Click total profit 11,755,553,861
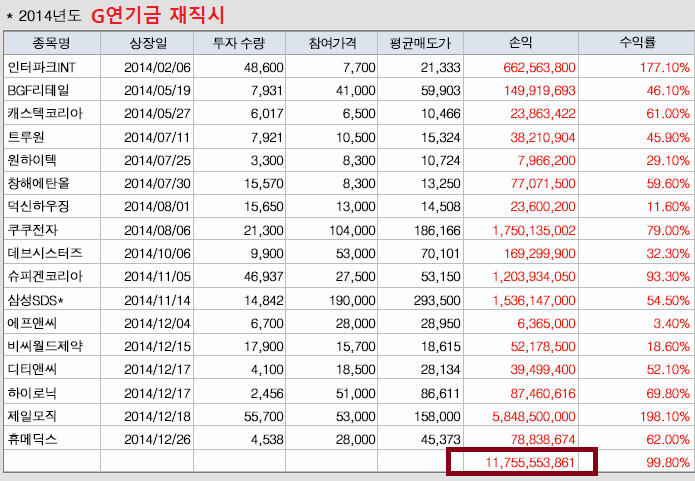695x481 pixels. coord(530,462)
